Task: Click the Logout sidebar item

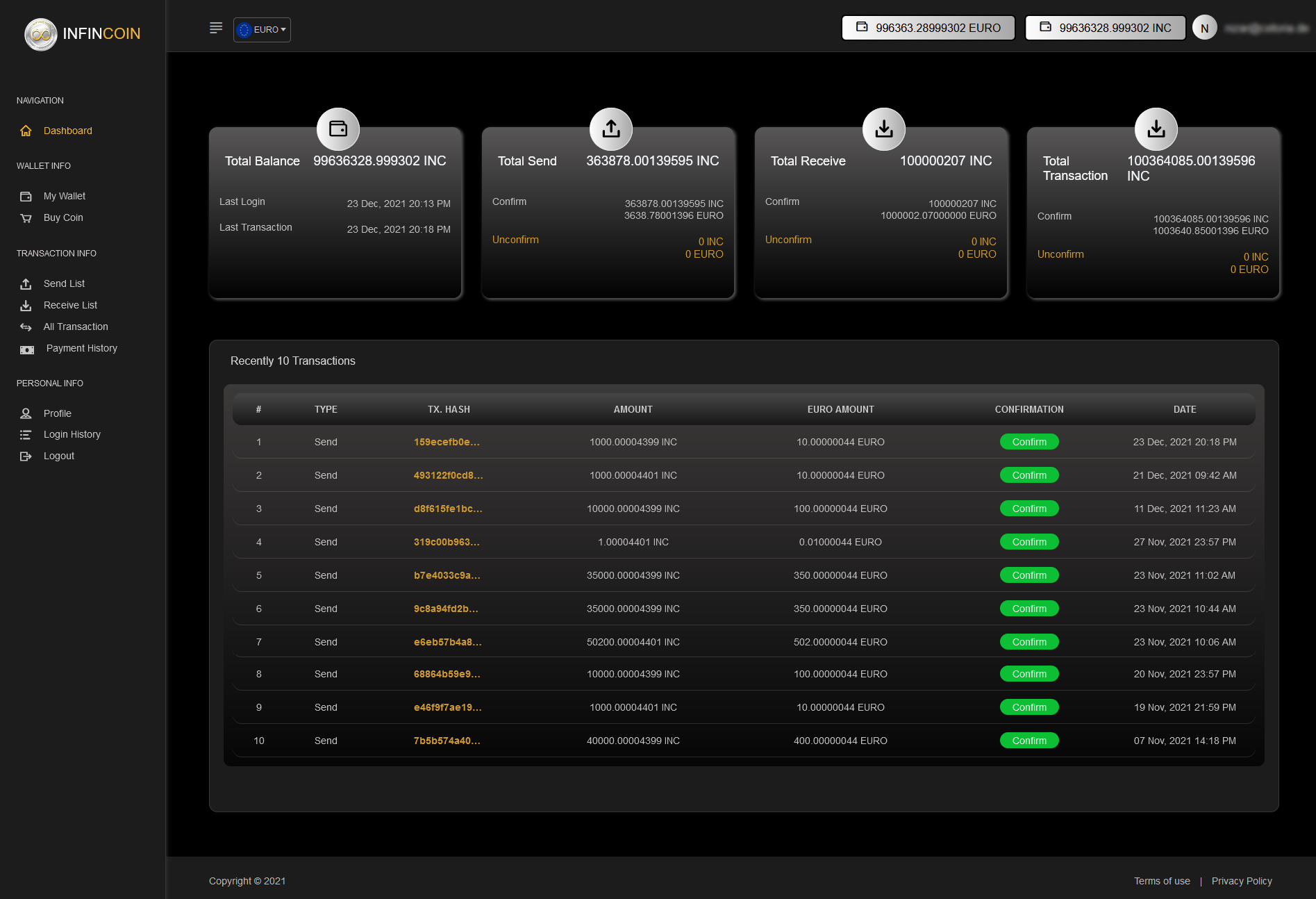Action: click(58, 456)
